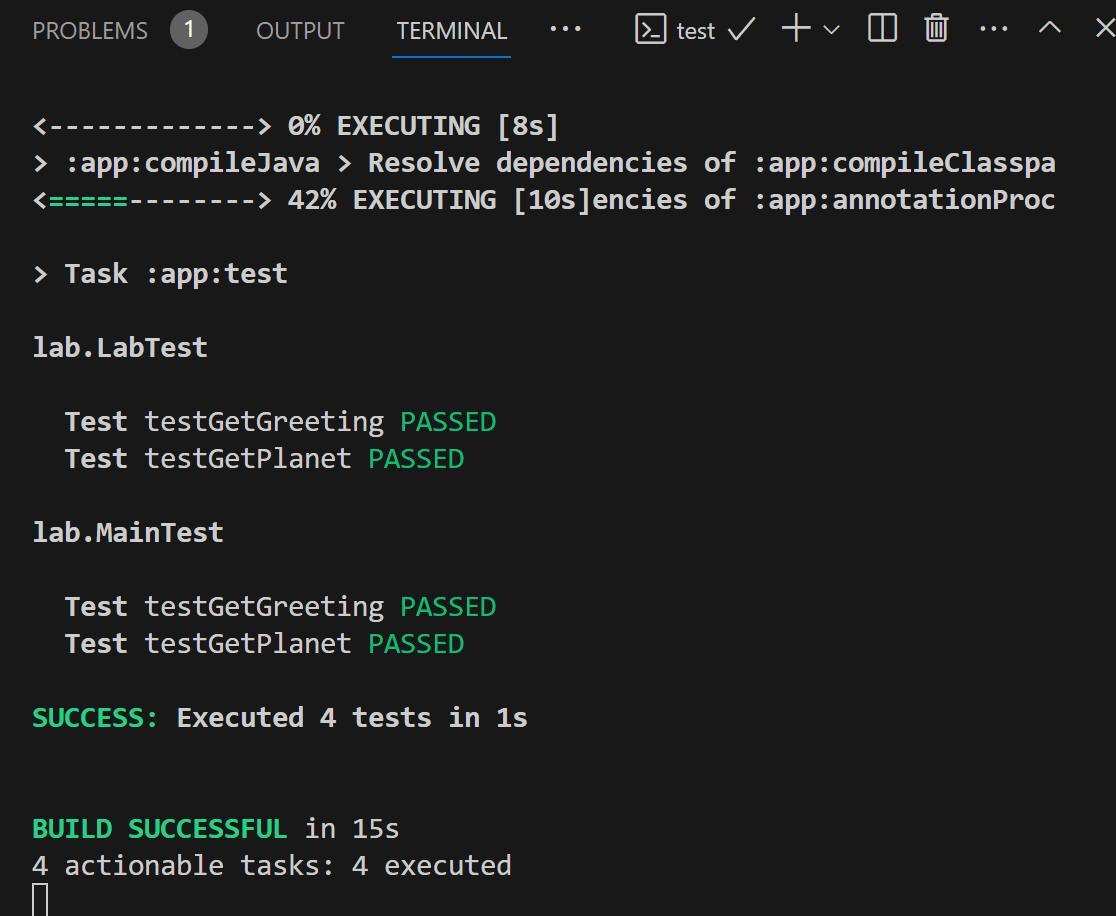This screenshot has height=916, width=1116.
Task: Maximize the panel size with up chevron
Action: pyautogui.click(x=1049, y=28)
